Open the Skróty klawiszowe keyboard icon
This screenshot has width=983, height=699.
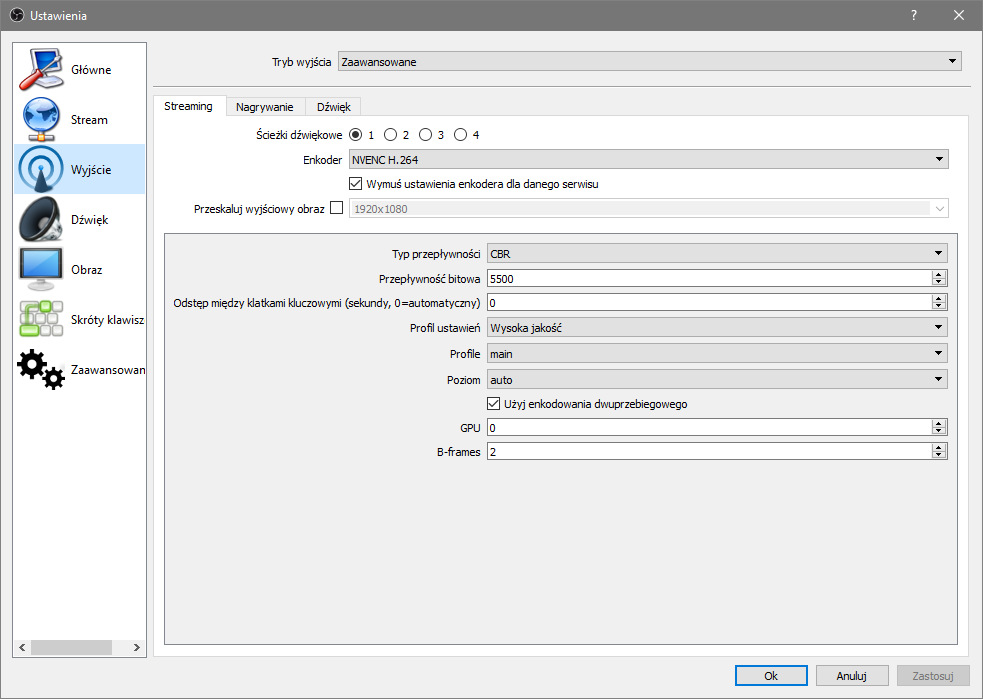41,319
